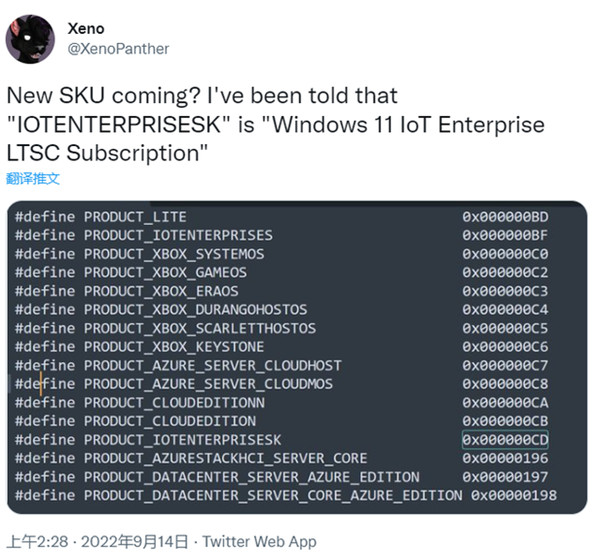Click the 0x000000BD hex value

coord(505,217)
